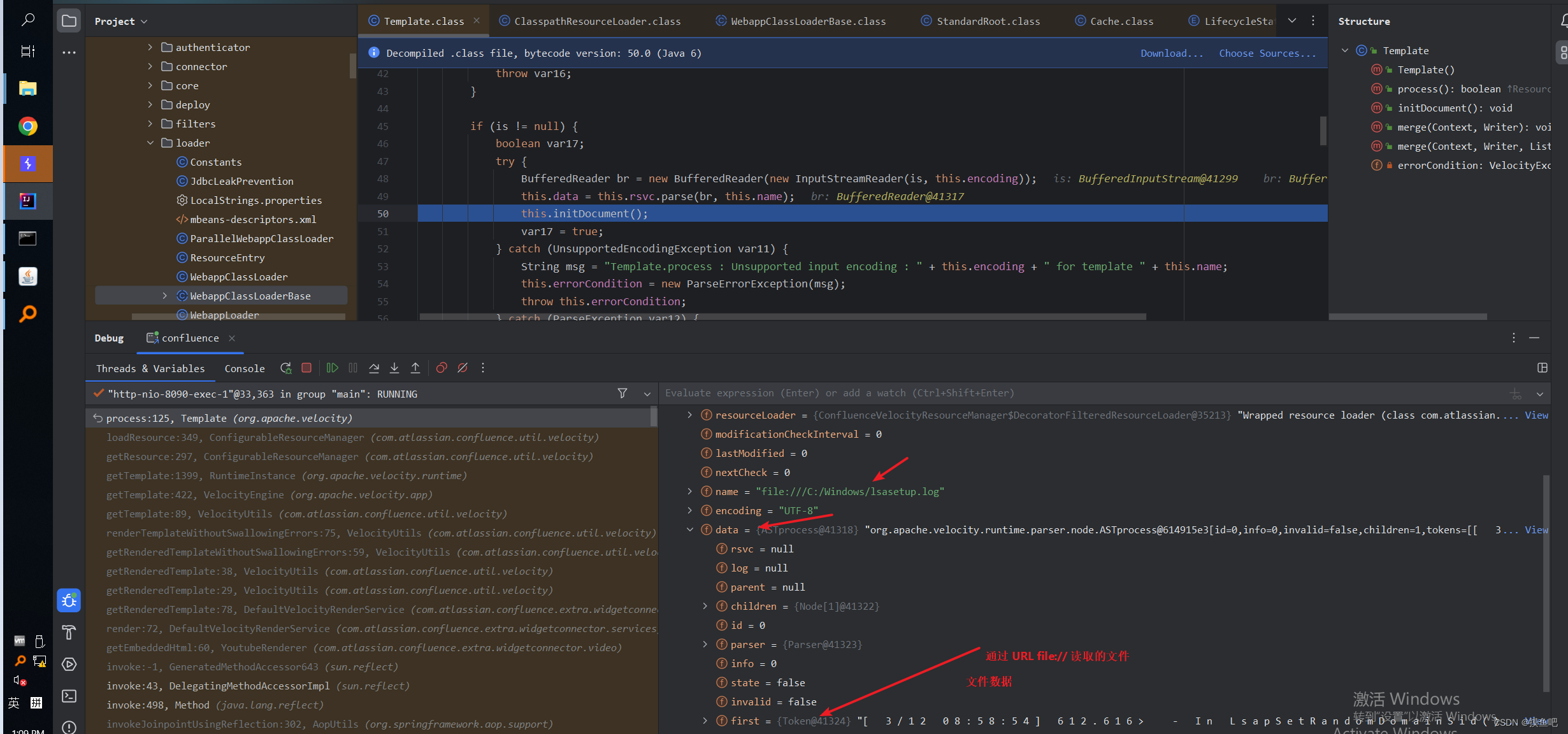Click the Choose Sources link
Screen dimensions: 1568x734
coord(1267,53)
